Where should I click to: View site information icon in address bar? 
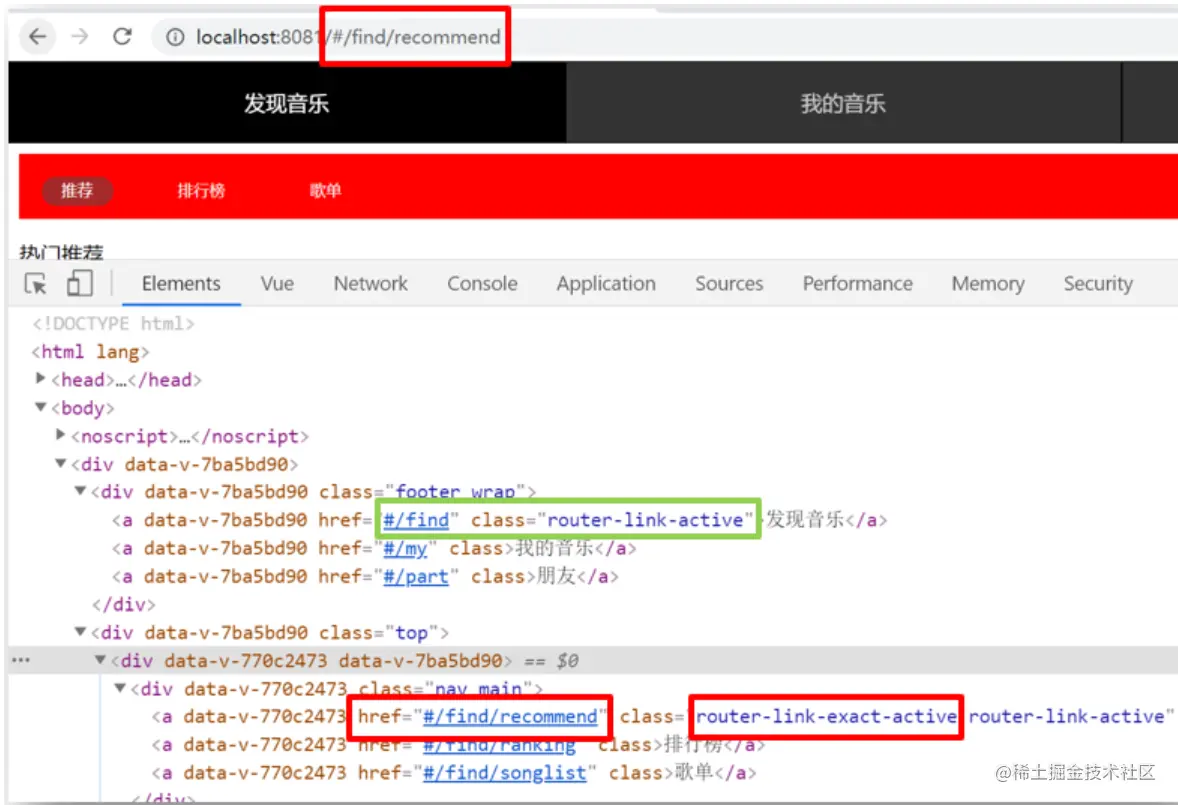(175, 37)
